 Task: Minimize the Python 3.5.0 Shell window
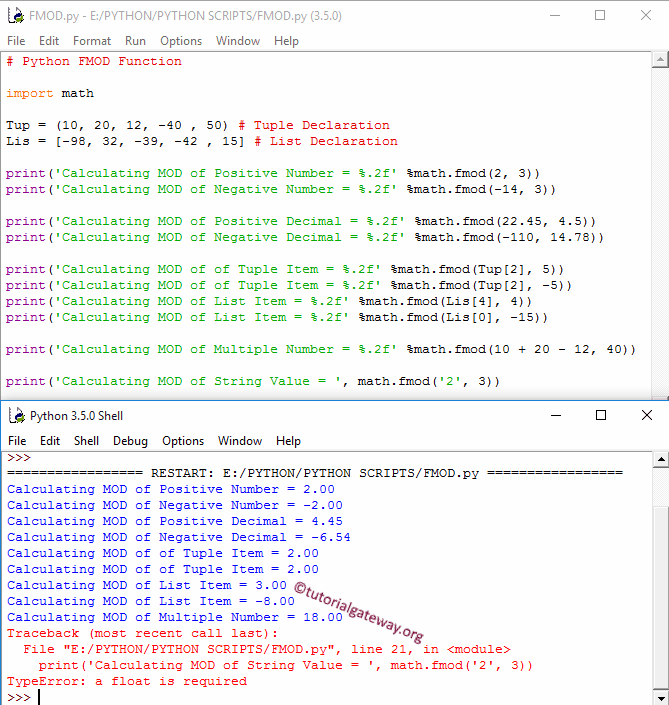point(556,415)
